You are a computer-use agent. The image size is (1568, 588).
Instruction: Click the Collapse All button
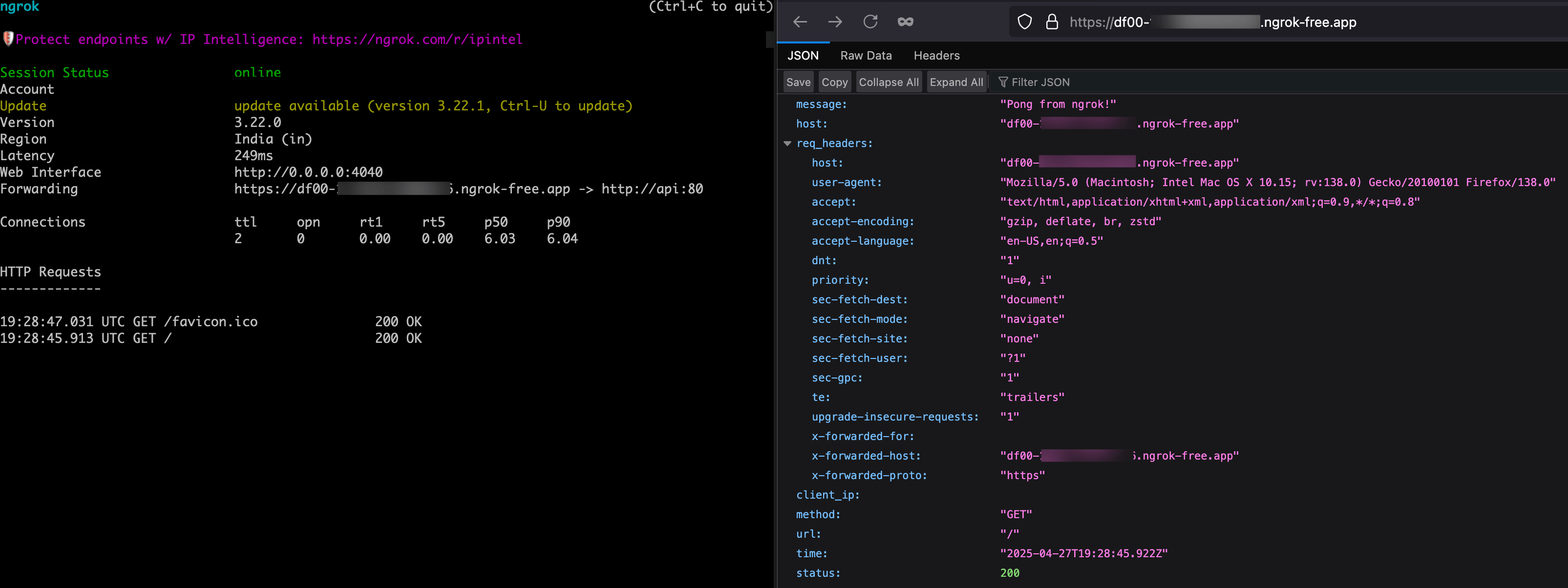click(x=888, y=82)
